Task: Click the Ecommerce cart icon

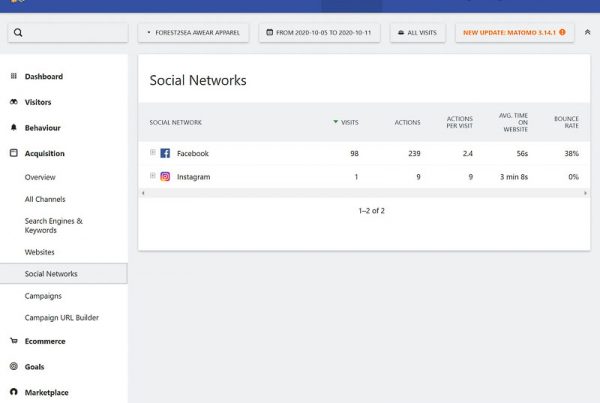Action: [14, 341]
